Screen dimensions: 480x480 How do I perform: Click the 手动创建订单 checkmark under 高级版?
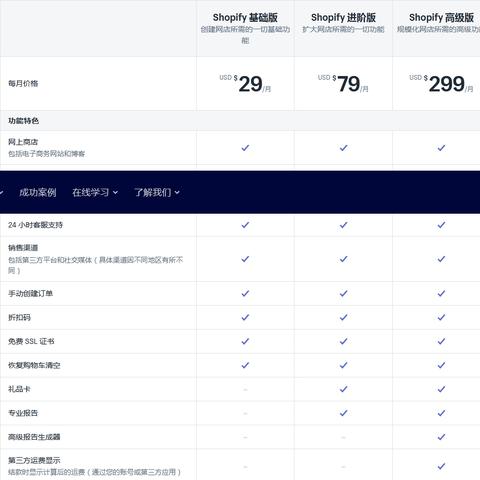441,293
